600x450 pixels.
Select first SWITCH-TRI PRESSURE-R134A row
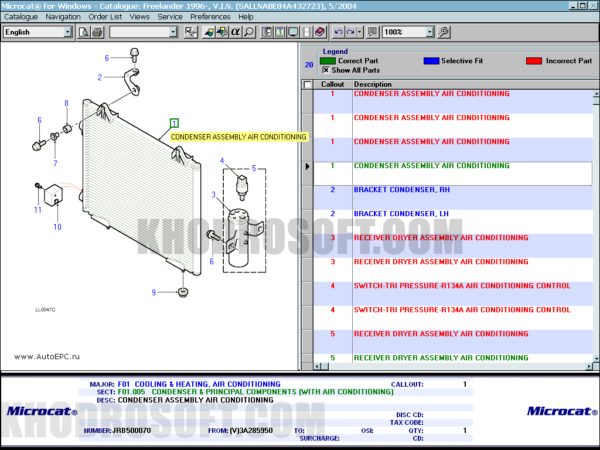[453, 293]
